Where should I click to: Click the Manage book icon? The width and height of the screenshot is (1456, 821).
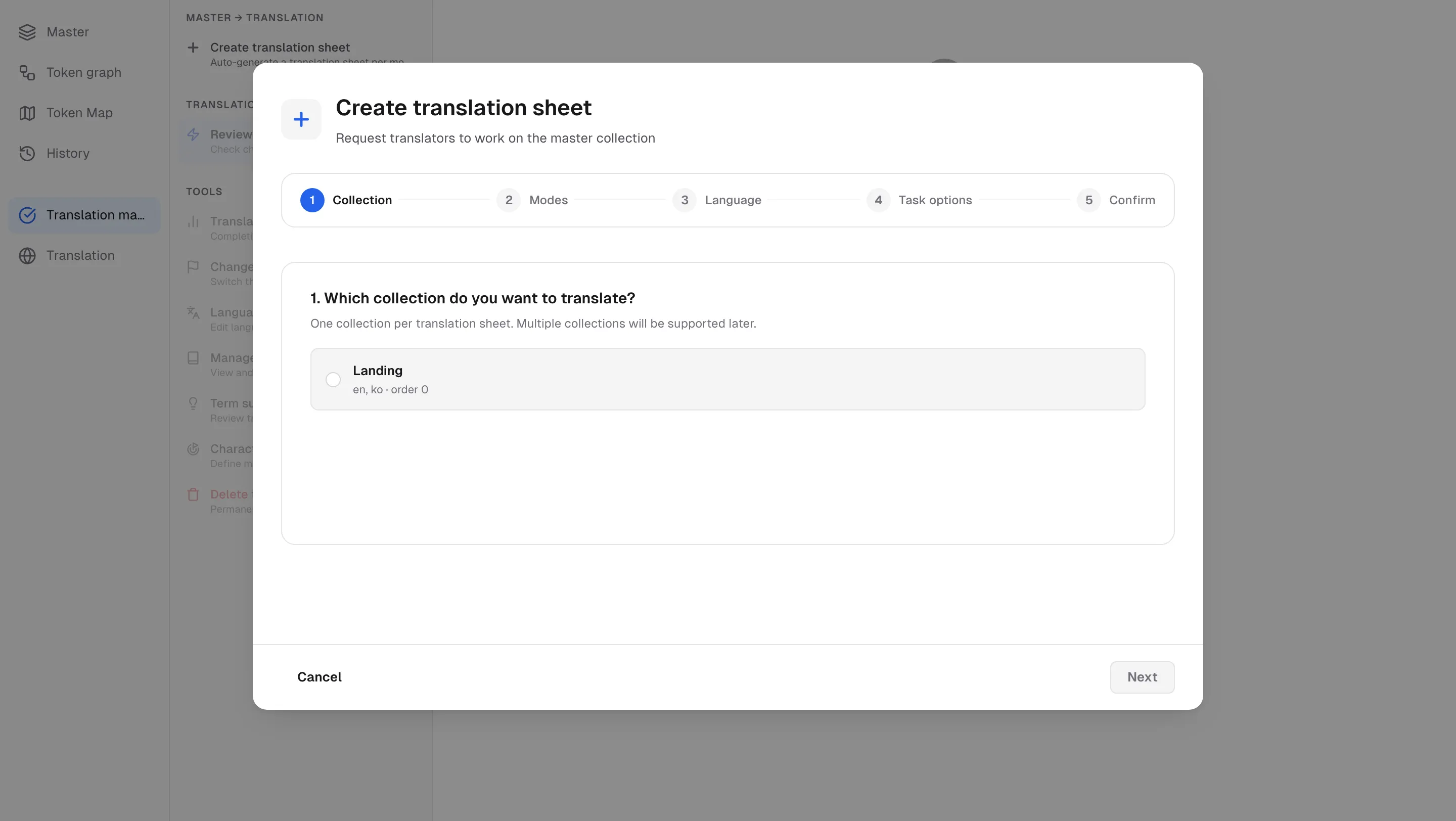193,358
